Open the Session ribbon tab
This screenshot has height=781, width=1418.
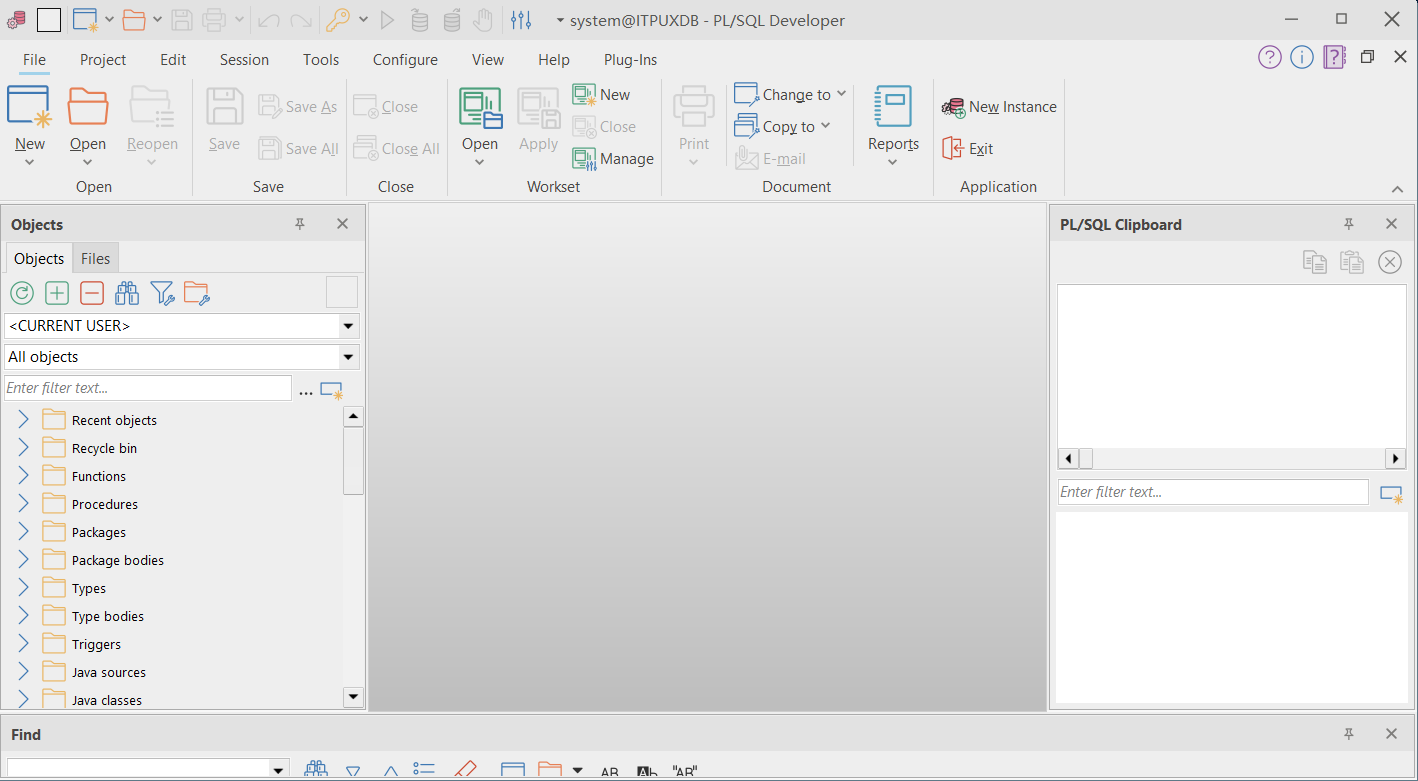(244, 60)
